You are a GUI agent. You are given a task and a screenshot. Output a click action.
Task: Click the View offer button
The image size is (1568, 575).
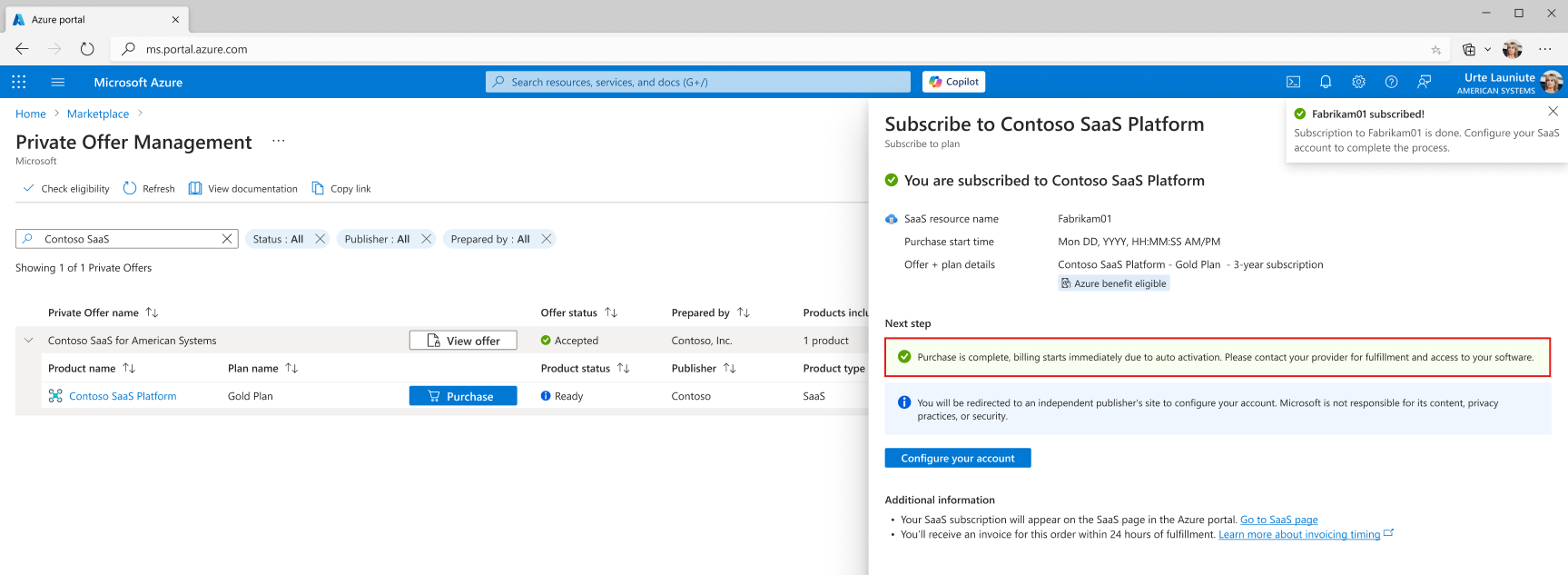point(463,341)
